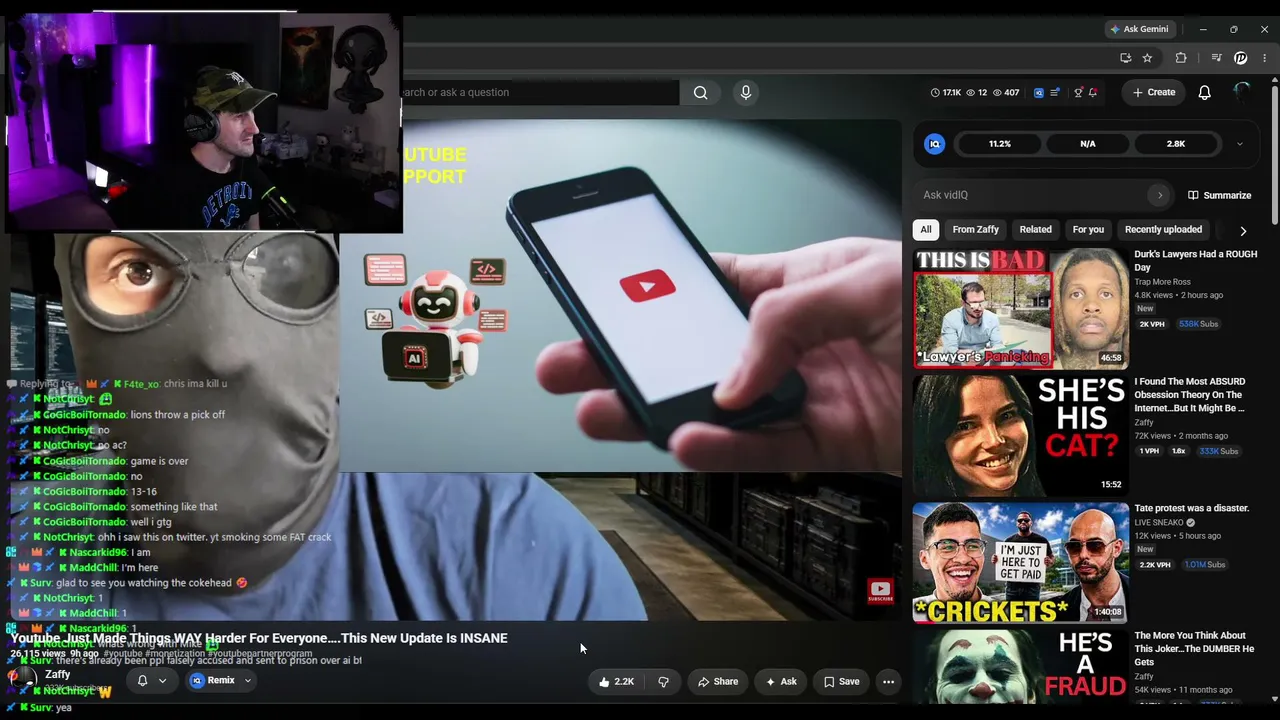Send the Ask vidIQ query arrow
This screenshot has height=720, width=1280.
pyautogui.click(x=1160, y=195)
